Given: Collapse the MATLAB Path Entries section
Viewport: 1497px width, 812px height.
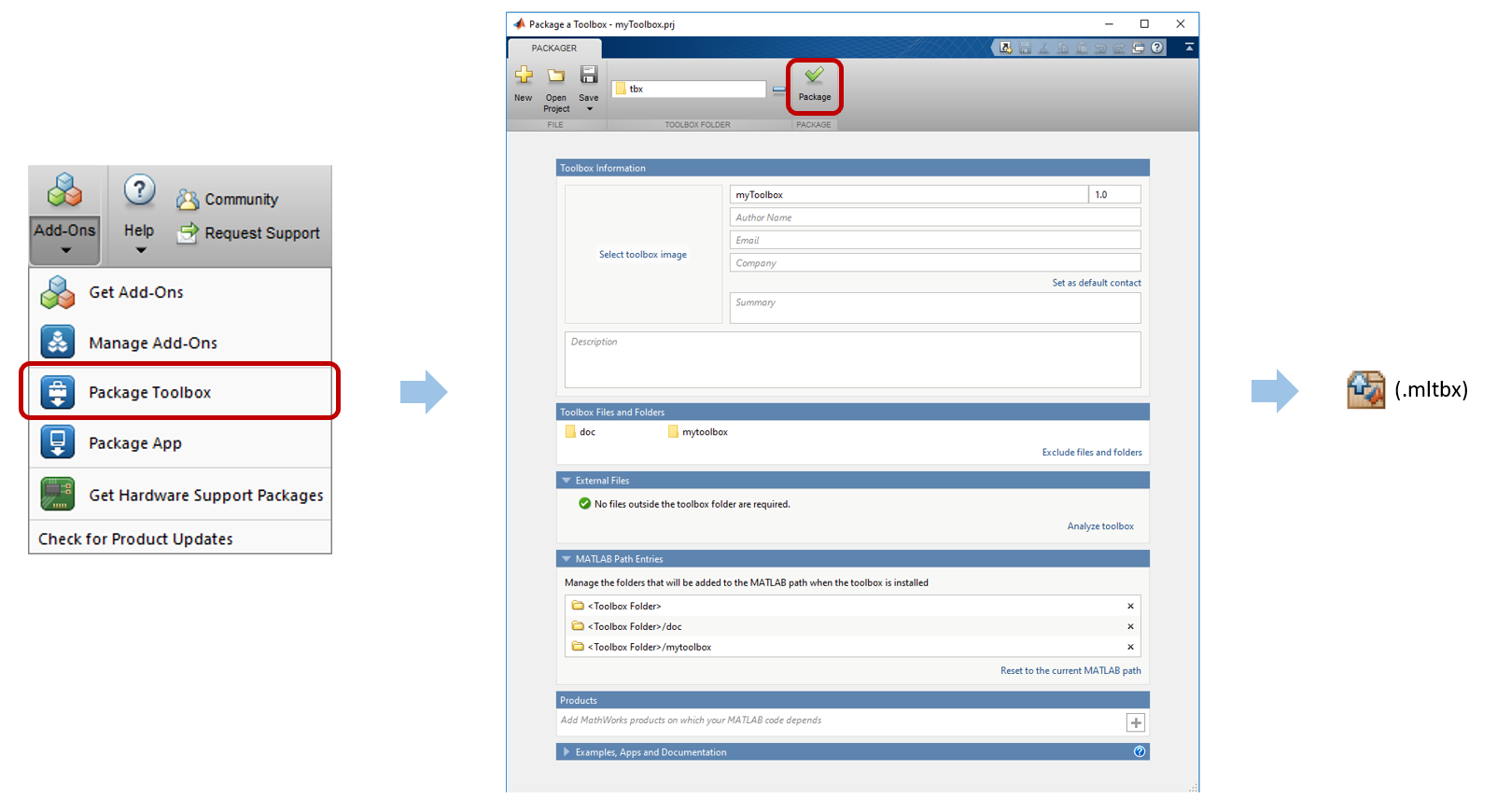Looking at the screenshot, I should pyautogui.click(x=567, y=559).
